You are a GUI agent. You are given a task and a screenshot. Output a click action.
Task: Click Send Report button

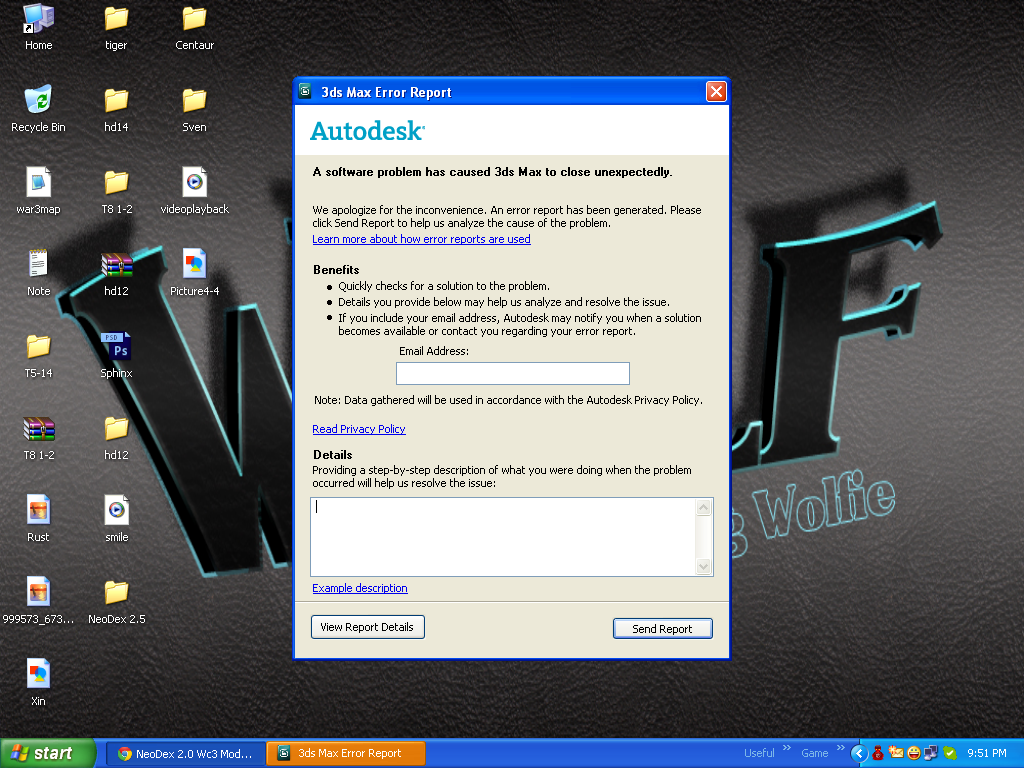[x=662, y=628]
